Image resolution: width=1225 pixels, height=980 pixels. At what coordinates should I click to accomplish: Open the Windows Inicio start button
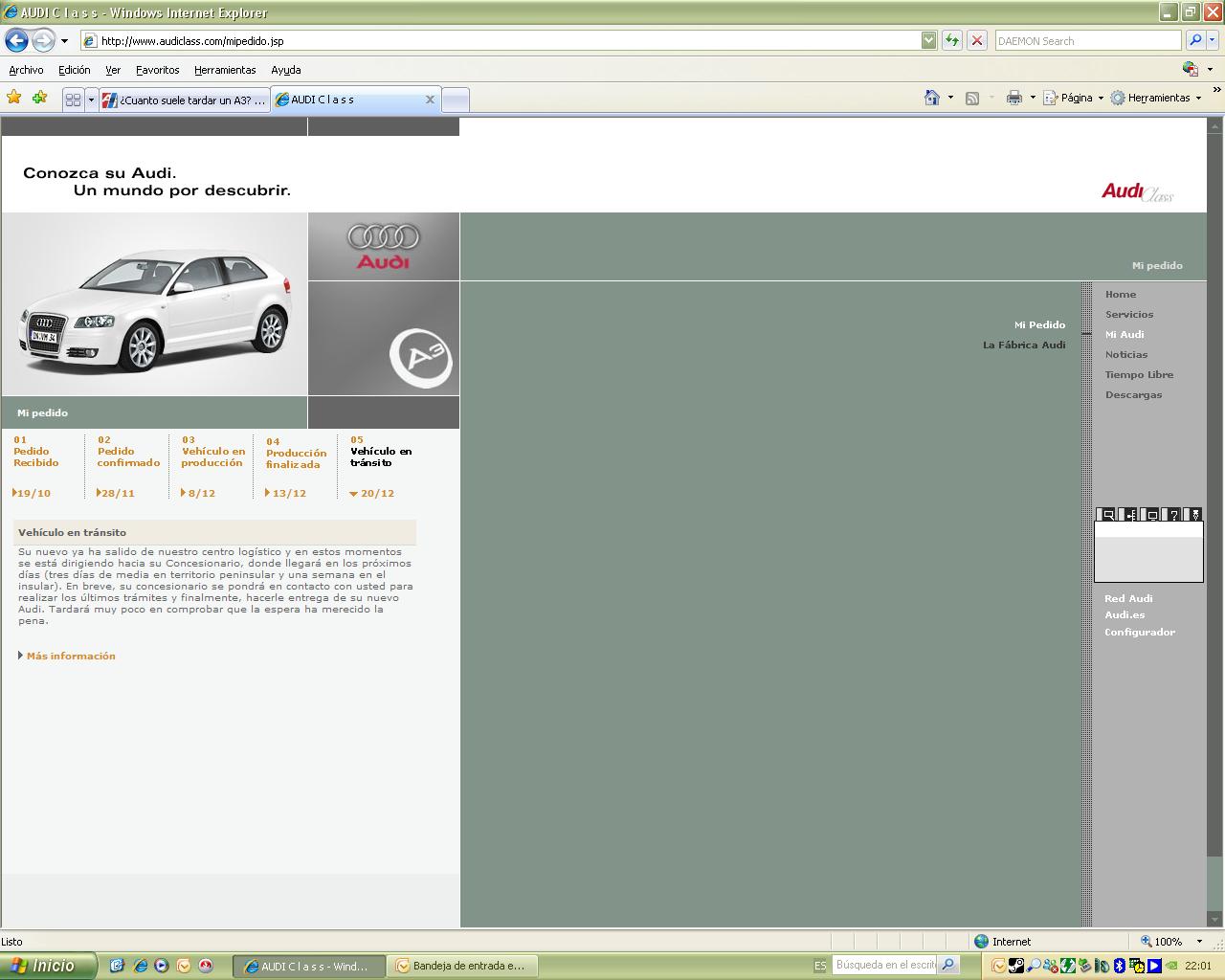click(48, 966)
